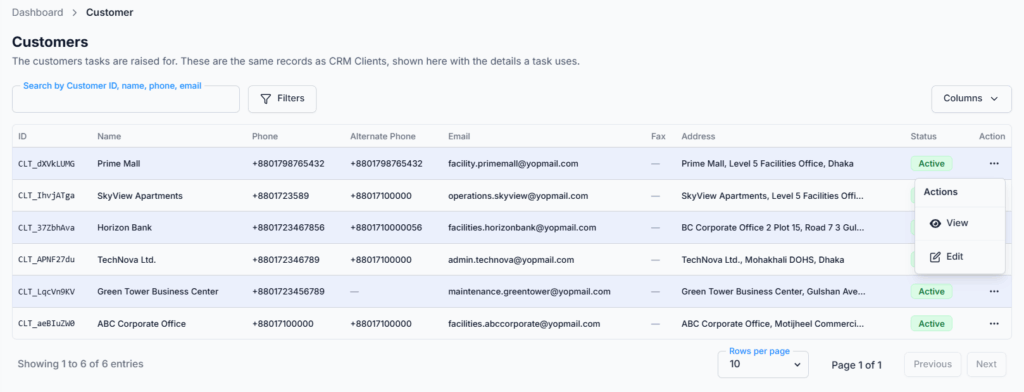Click the eye icon next to View

(935, 223)
